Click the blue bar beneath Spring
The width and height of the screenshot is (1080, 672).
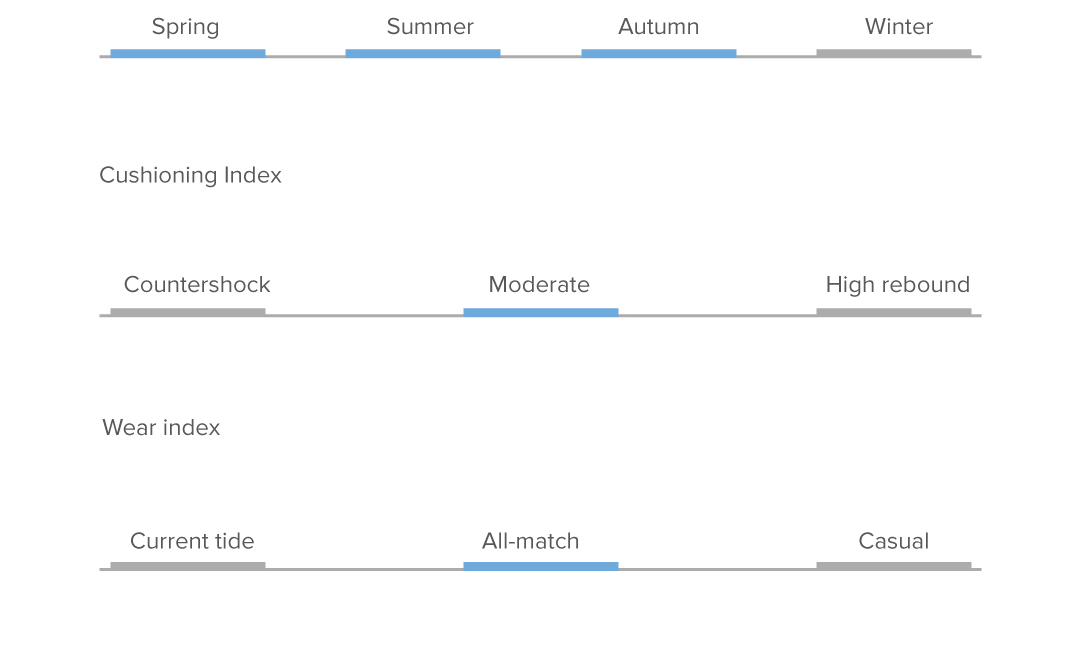click(x=188, y=53)
